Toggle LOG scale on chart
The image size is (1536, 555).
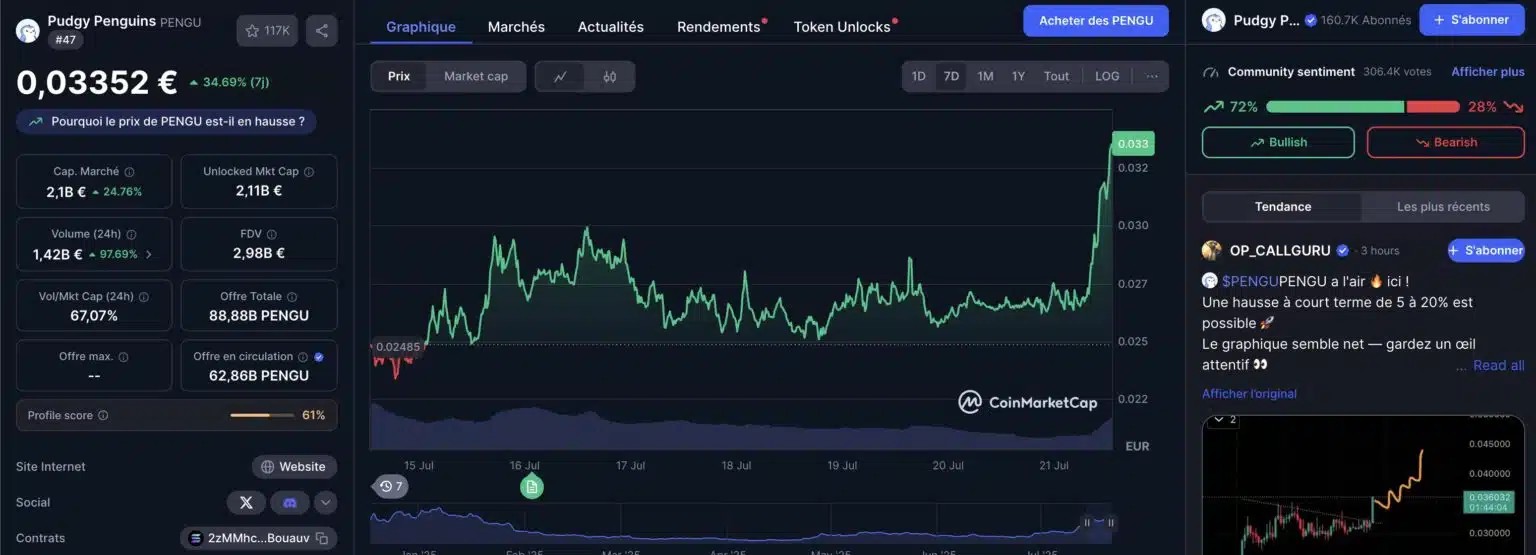click(1107, 76)
